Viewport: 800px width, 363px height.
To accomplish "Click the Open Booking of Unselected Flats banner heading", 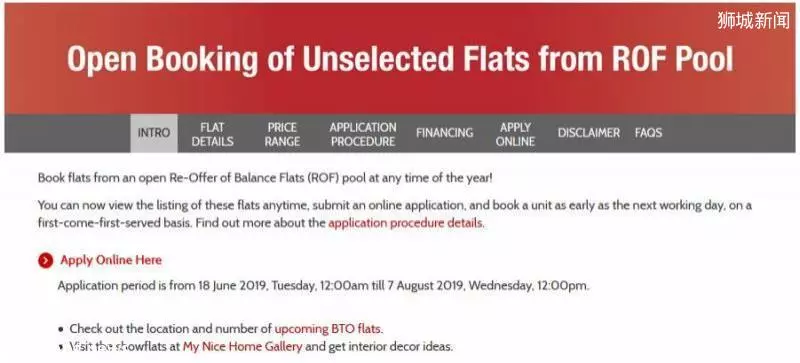I will click(400, 60).
